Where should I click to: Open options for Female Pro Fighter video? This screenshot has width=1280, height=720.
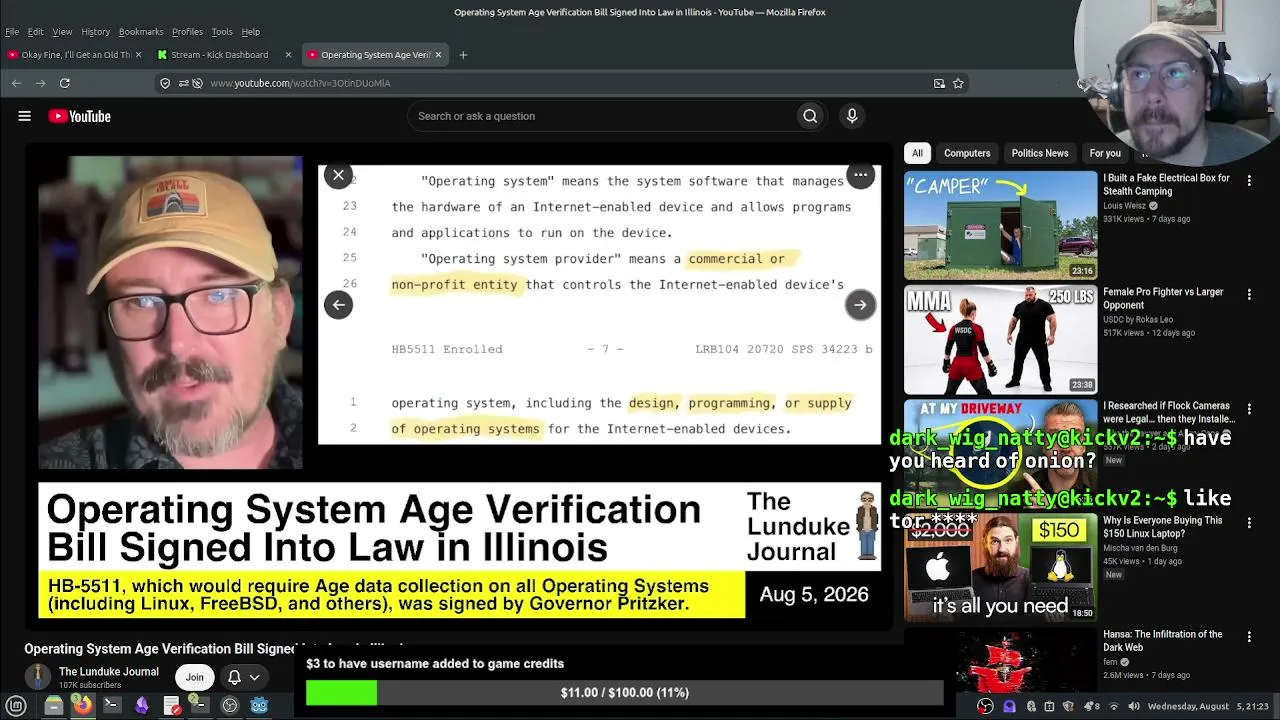pyautogui.click(x=1249, y=294)
